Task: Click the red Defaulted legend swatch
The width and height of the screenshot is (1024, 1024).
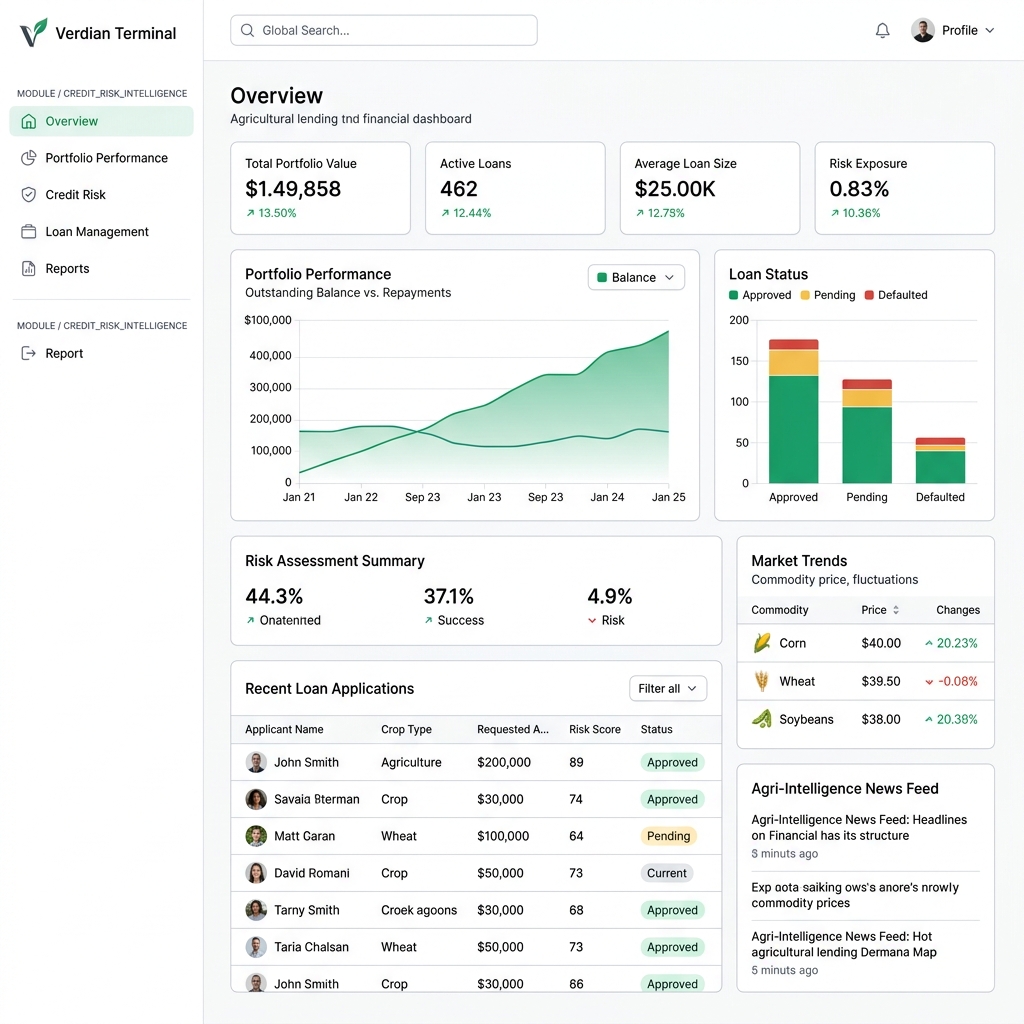Action: (x=869, y=295)
